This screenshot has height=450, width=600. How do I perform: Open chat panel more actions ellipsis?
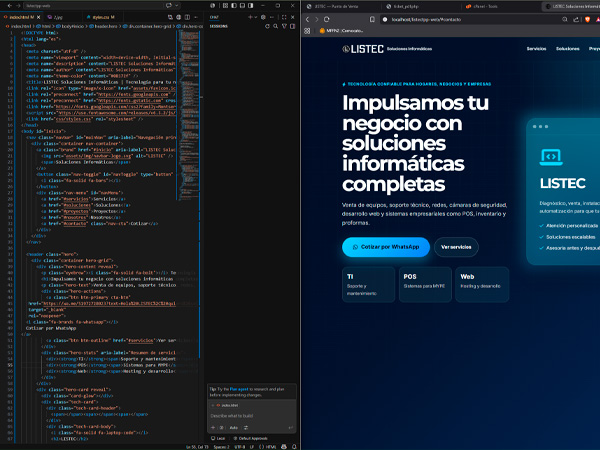tap(272, 17)
